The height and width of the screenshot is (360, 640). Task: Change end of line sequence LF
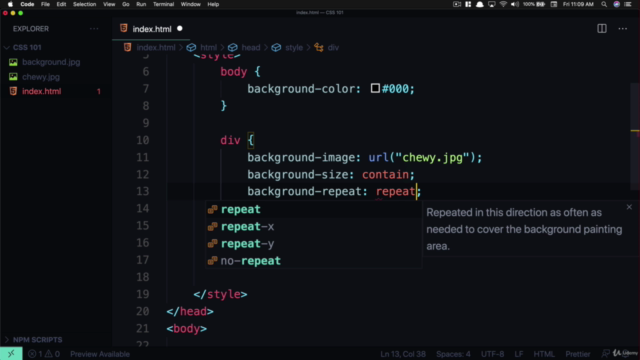tap(519, 354)
